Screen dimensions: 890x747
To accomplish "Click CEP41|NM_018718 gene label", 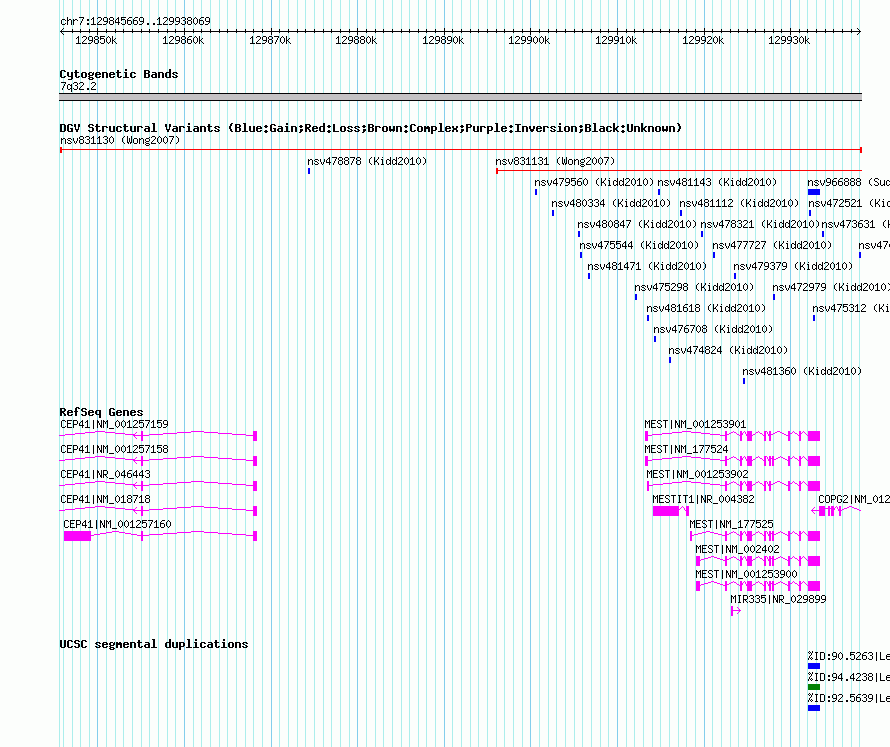I will 105,499.
